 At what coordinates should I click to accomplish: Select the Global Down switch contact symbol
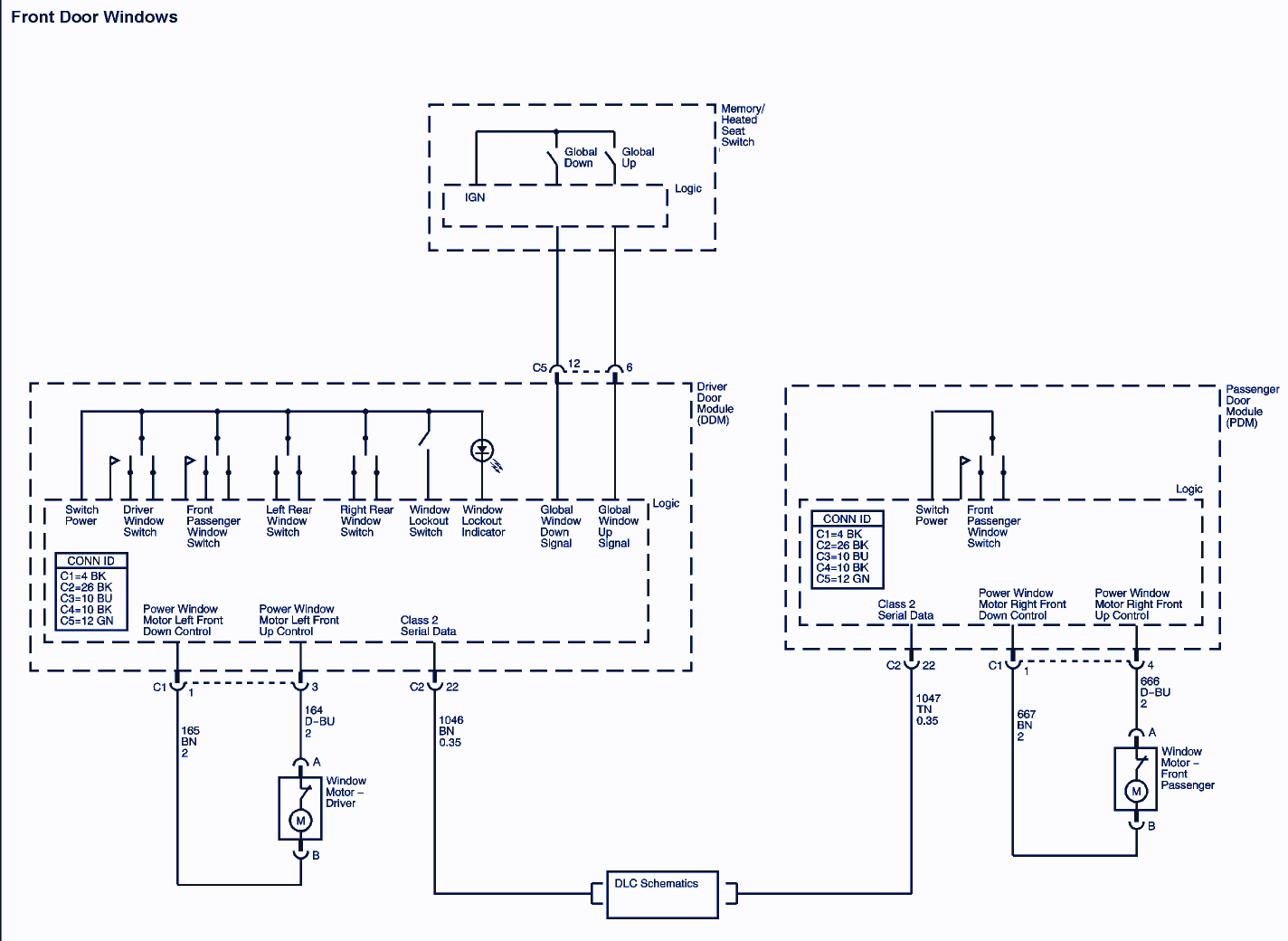(x=553, y=160)
